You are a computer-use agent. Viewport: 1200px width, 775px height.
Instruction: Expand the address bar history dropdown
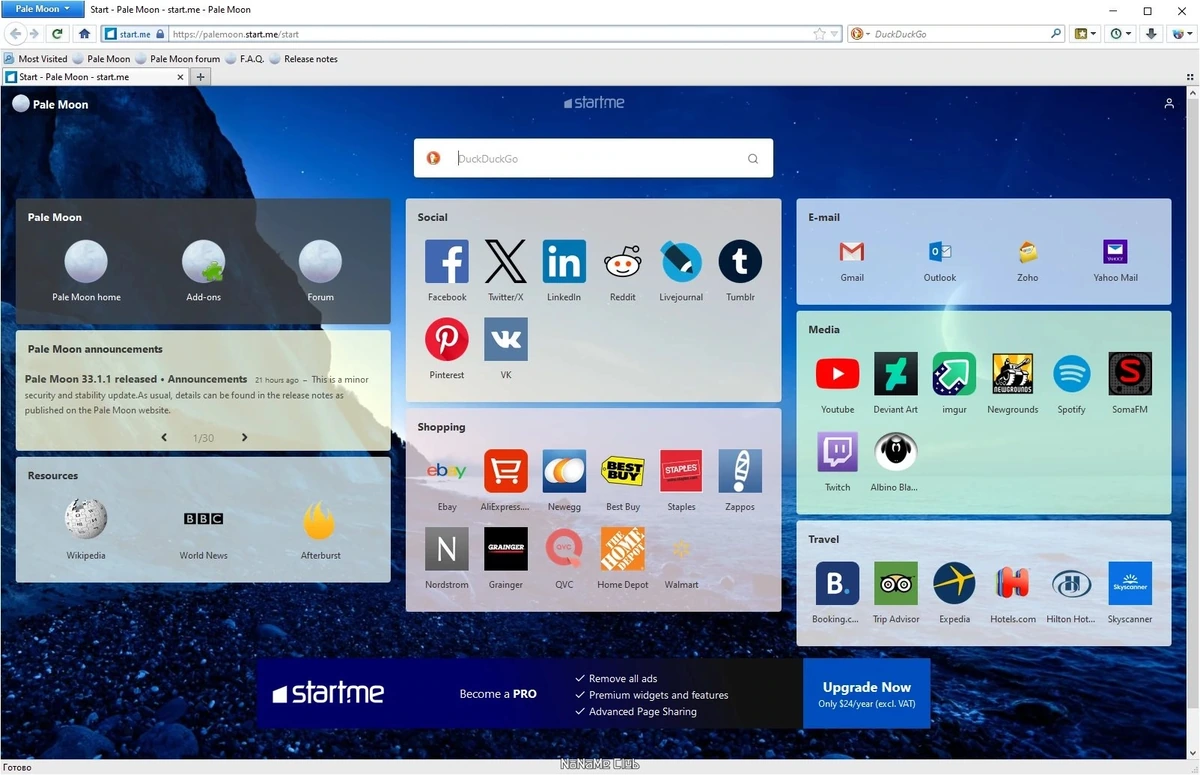click(x=835, y=34)
